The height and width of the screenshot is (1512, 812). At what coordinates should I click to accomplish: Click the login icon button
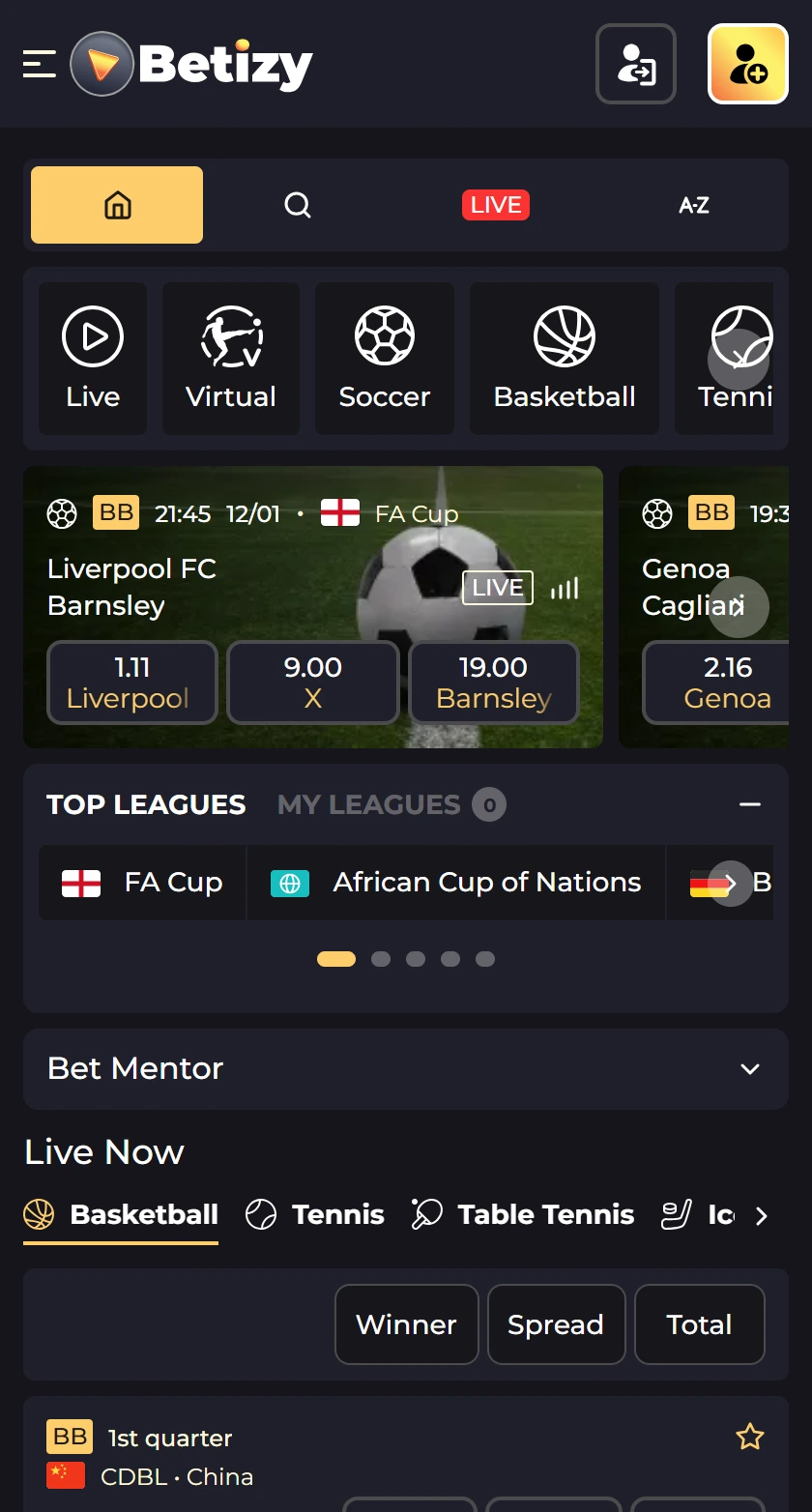click(635, 64)
